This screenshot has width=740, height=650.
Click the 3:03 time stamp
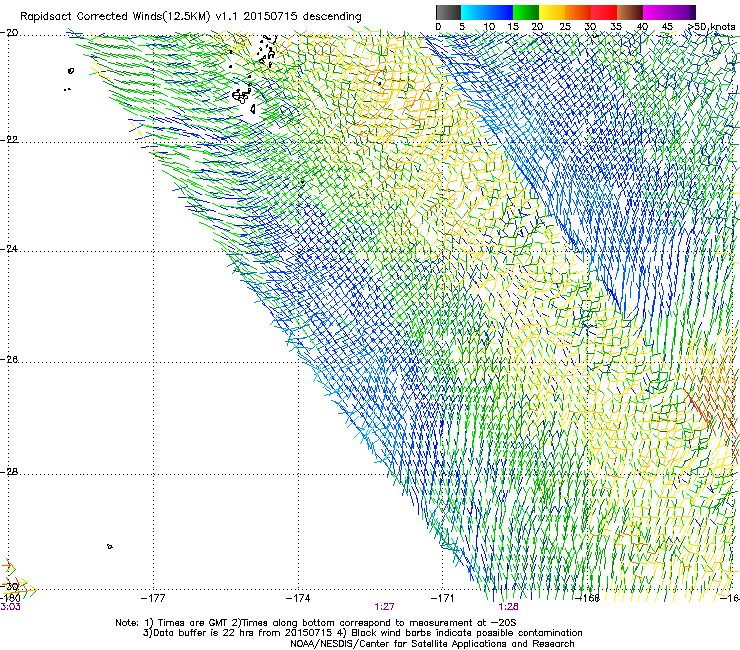click(x=10, y=607)
